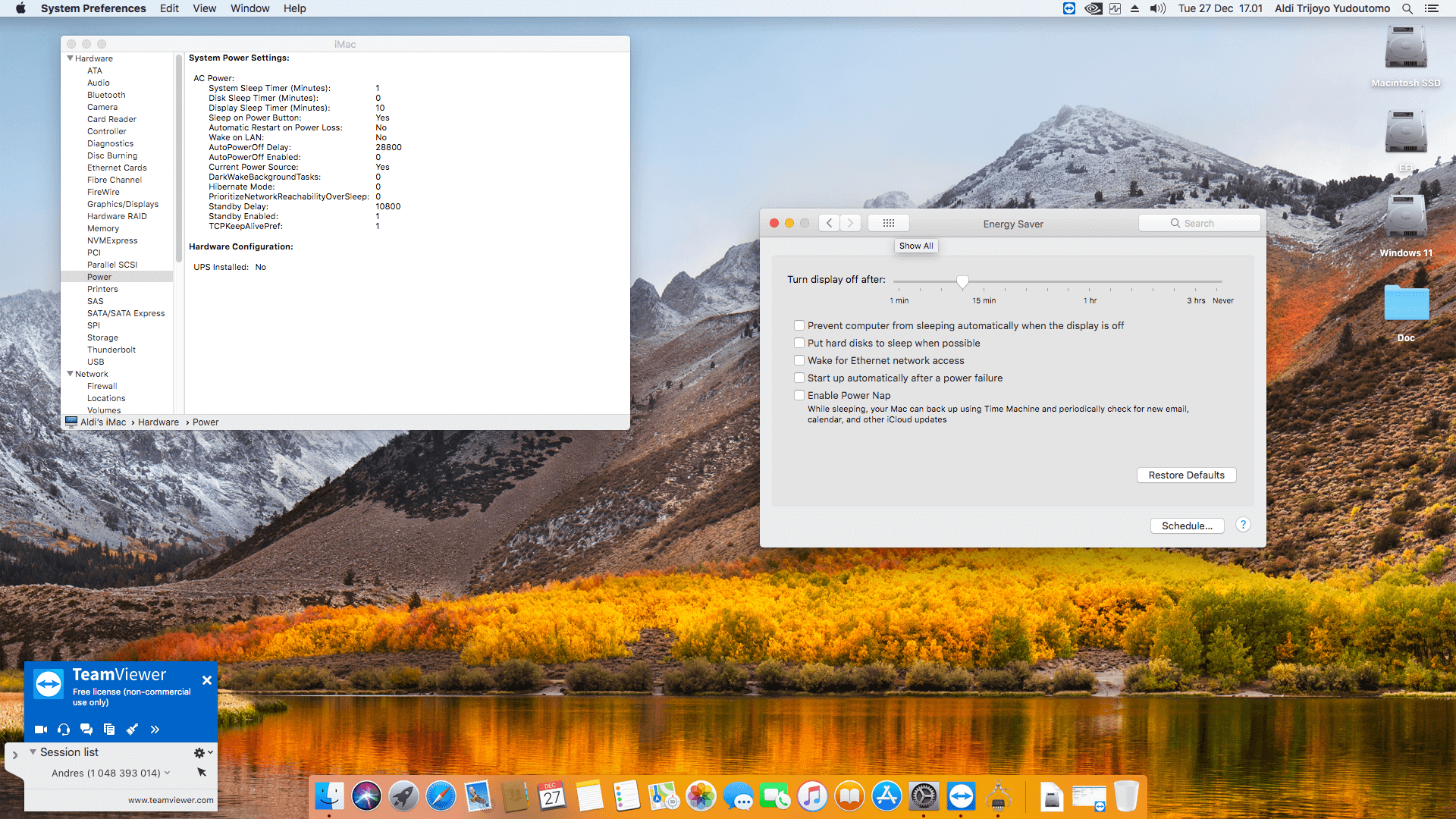Enable Power Nap checkbox
This screenshot has height=819, width=1456.
point(799,395)
